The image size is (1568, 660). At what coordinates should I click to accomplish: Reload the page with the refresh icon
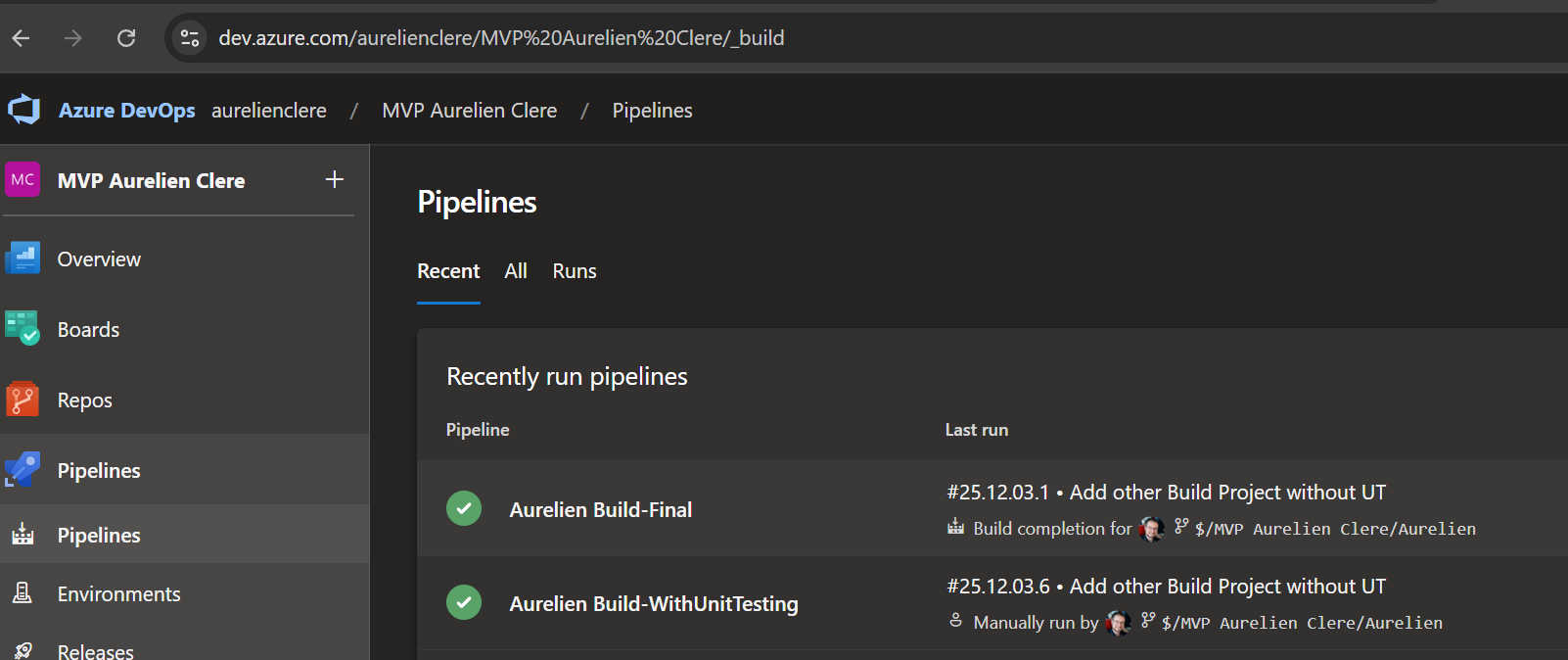126,38
